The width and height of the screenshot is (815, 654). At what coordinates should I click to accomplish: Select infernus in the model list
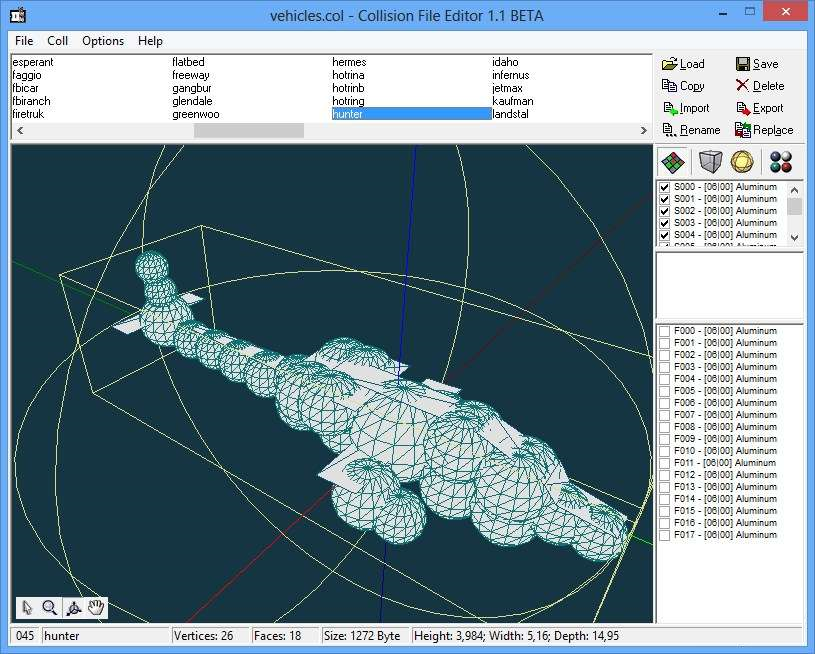coord(511,75)
